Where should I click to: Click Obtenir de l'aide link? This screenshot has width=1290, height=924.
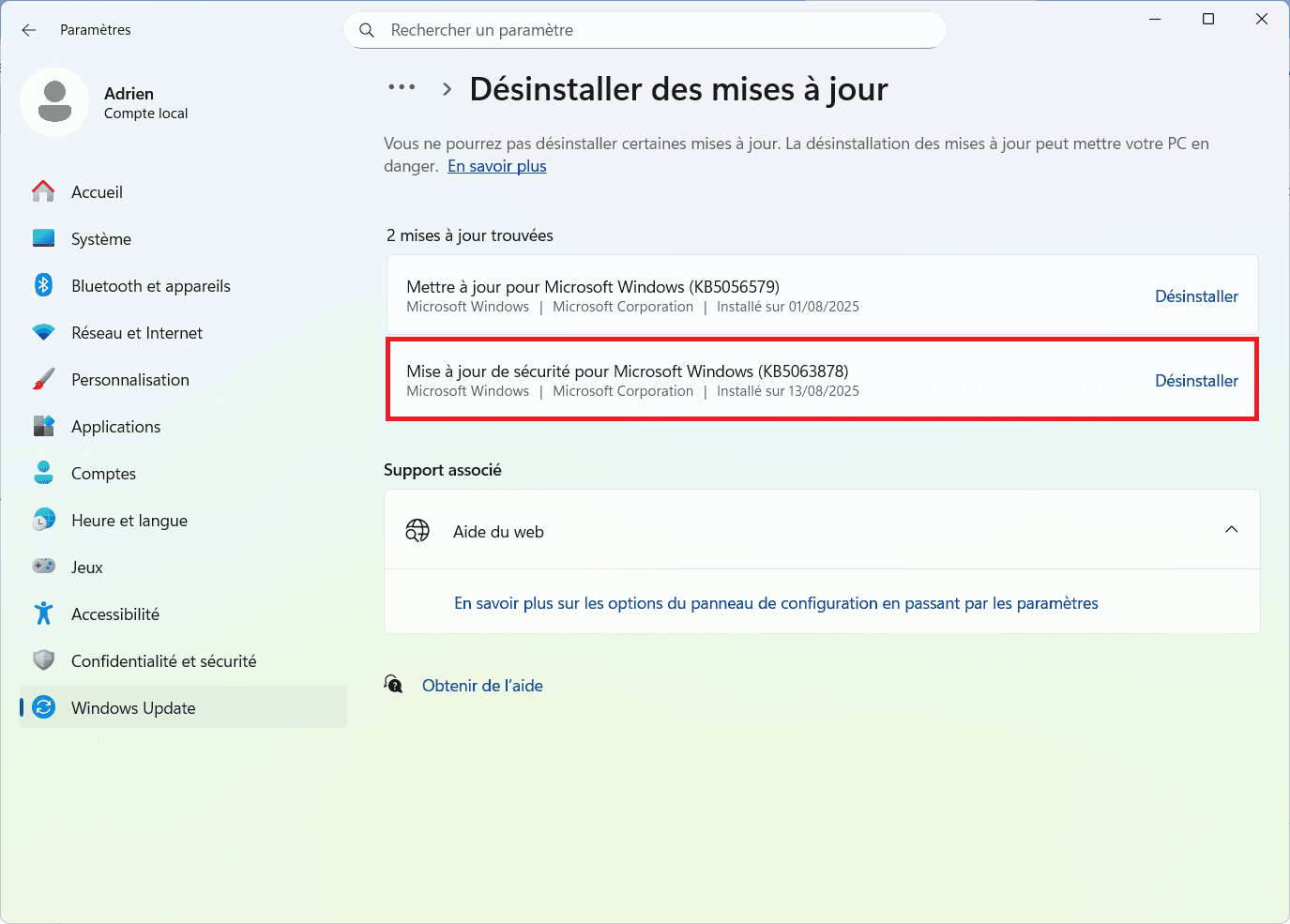pos(482,686)
